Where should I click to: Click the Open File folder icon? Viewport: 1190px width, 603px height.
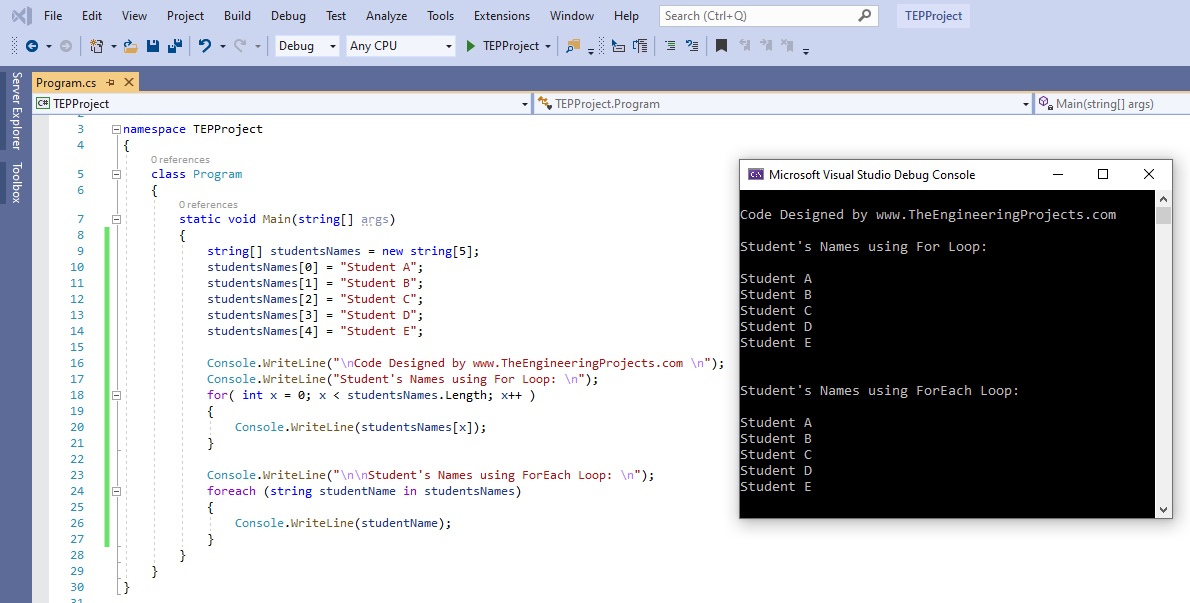(131, 46)
